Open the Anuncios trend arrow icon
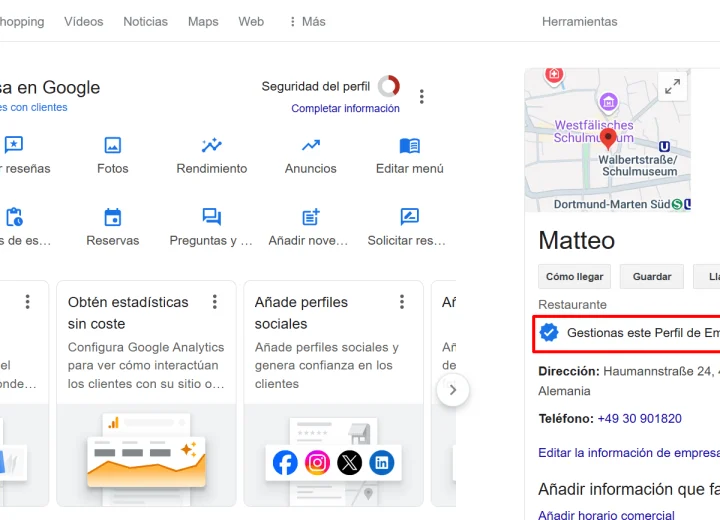The height and width of the screenshot is (520, 720). [x=311, y=145]
